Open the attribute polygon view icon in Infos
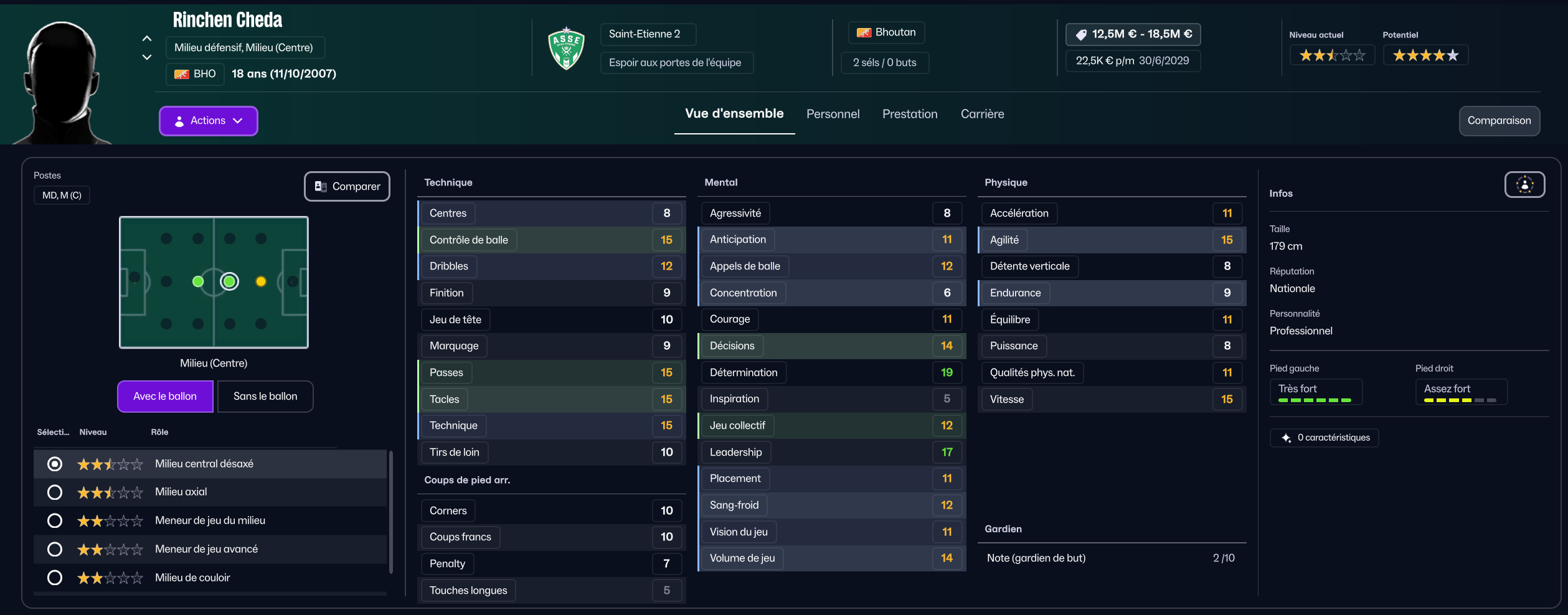The height and width of the screenshot is (615, 1568). click(x=1524, y=185)
